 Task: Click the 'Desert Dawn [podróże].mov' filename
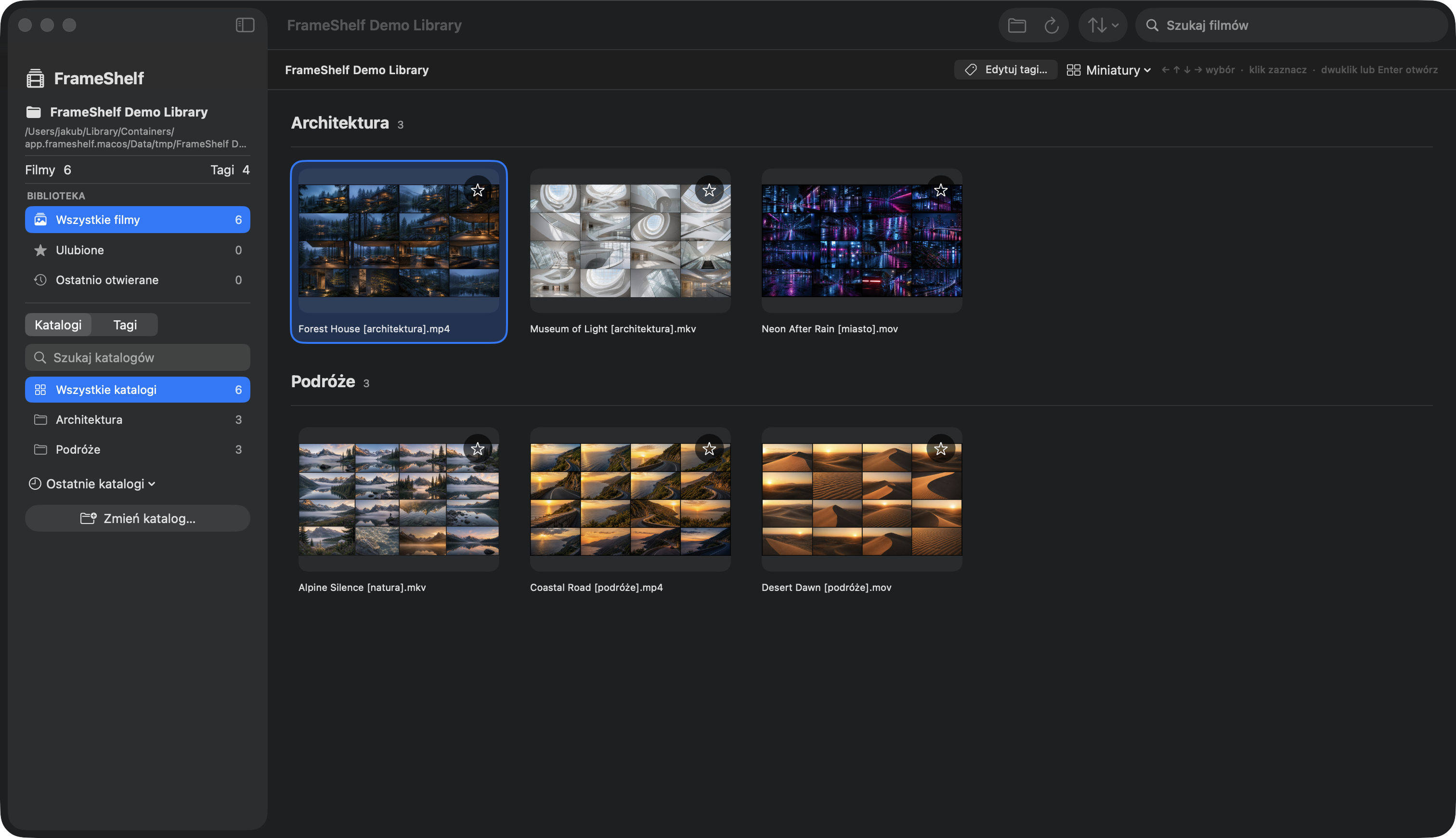pos(826,587)
